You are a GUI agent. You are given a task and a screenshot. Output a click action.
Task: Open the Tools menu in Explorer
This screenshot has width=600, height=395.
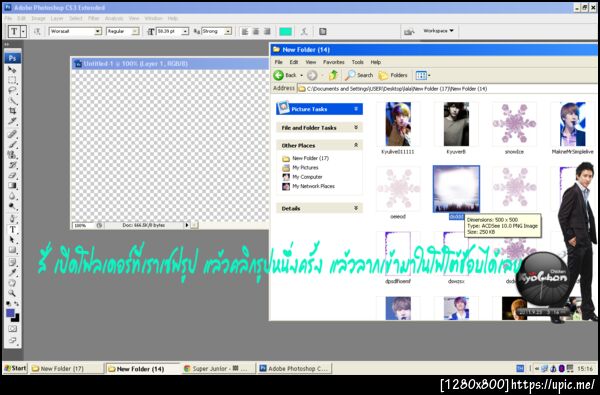click(358, 62)
